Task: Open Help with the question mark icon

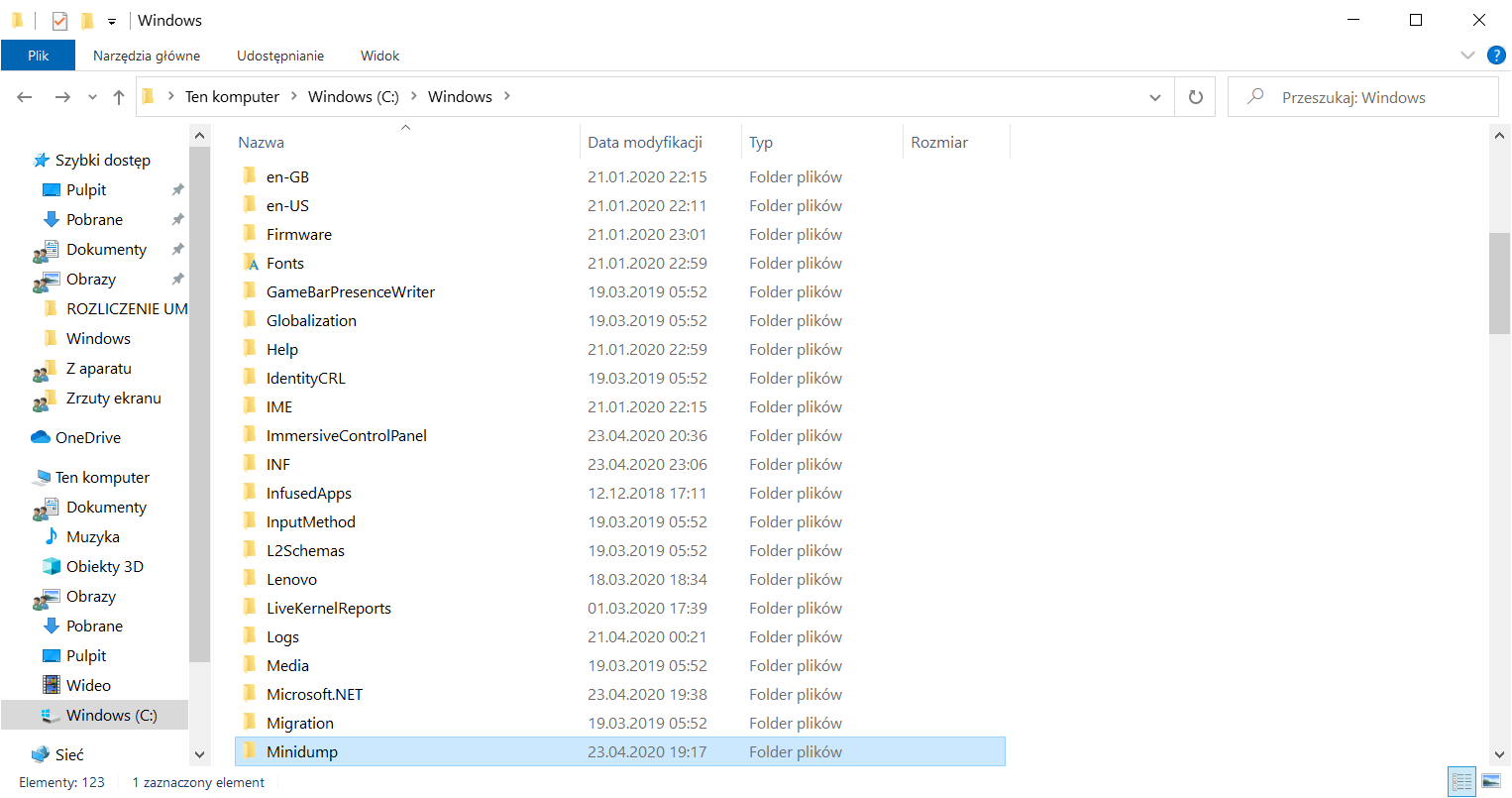Action: pyautogui.click(x=1496, y=56)
